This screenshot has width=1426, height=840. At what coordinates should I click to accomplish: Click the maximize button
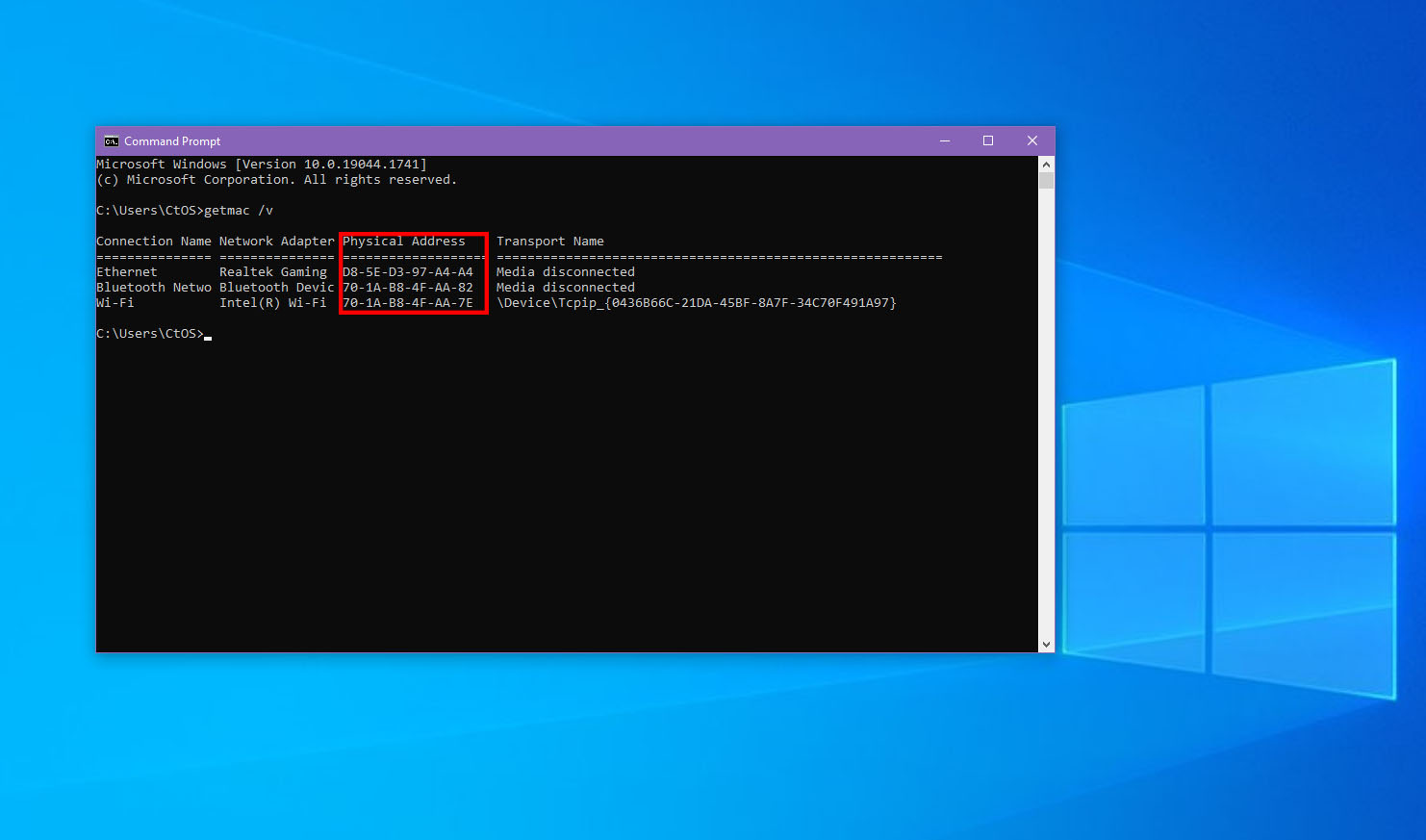(x=987, y=140)
